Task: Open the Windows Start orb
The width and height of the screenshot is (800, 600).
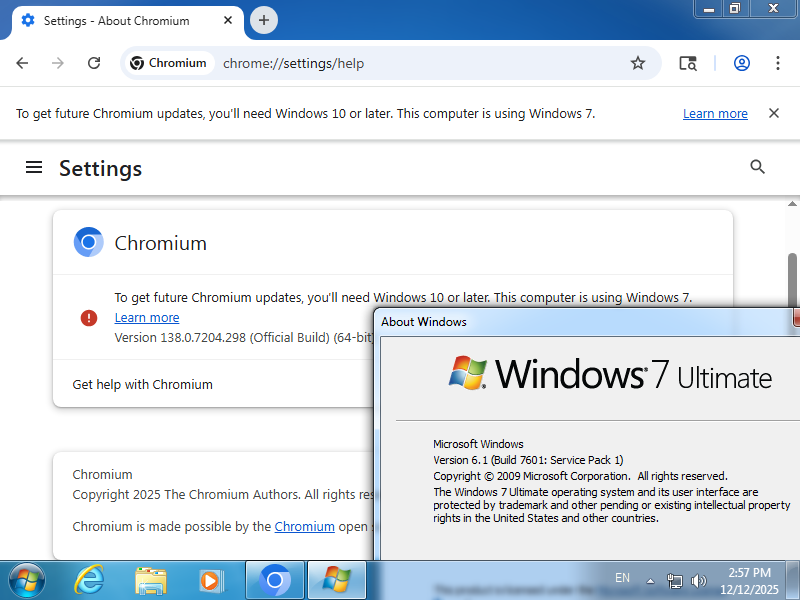Action: [27, 581]
